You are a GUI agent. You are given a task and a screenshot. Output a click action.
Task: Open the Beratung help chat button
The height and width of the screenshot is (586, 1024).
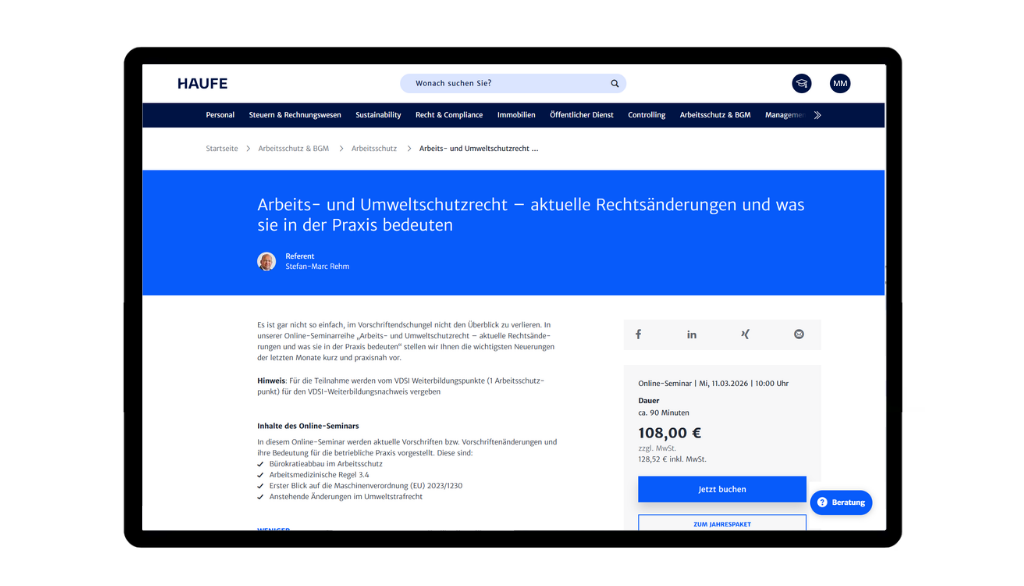pyautogui.click(x=841, y=502)
